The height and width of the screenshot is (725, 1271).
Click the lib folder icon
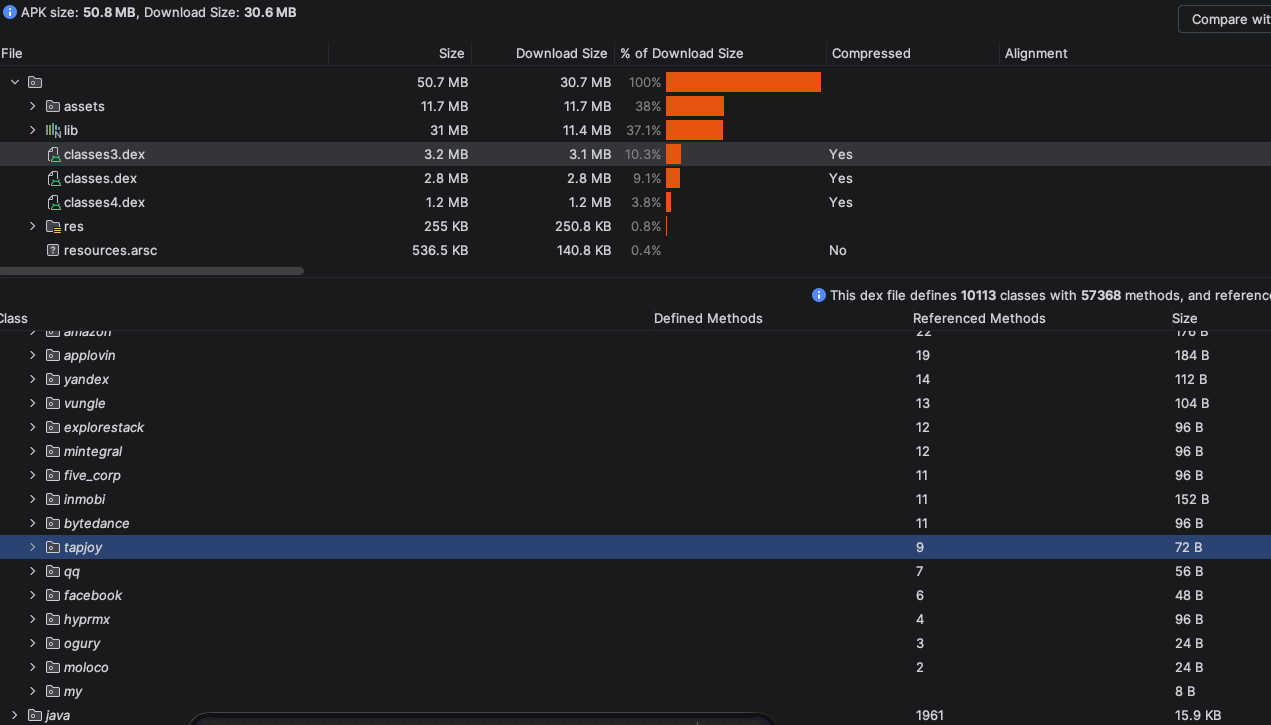pyautogui.click(x=54, y=130)
